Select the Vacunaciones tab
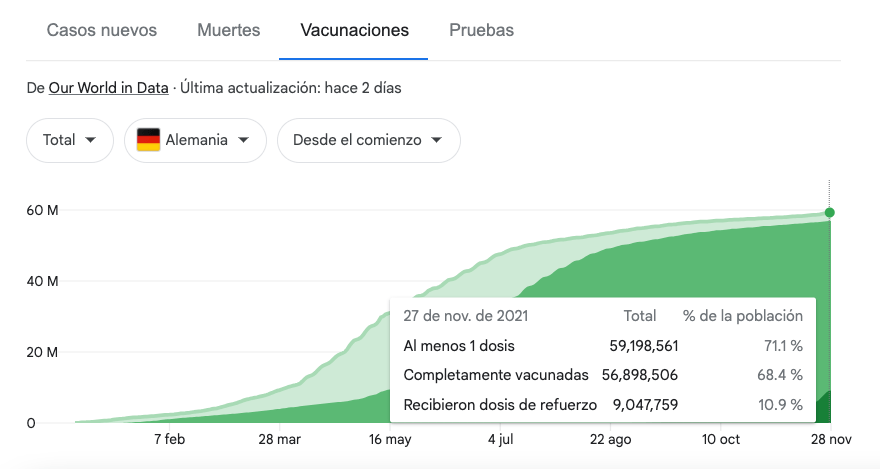Screen dimensions: 880x469 click(x=355, y=30)
